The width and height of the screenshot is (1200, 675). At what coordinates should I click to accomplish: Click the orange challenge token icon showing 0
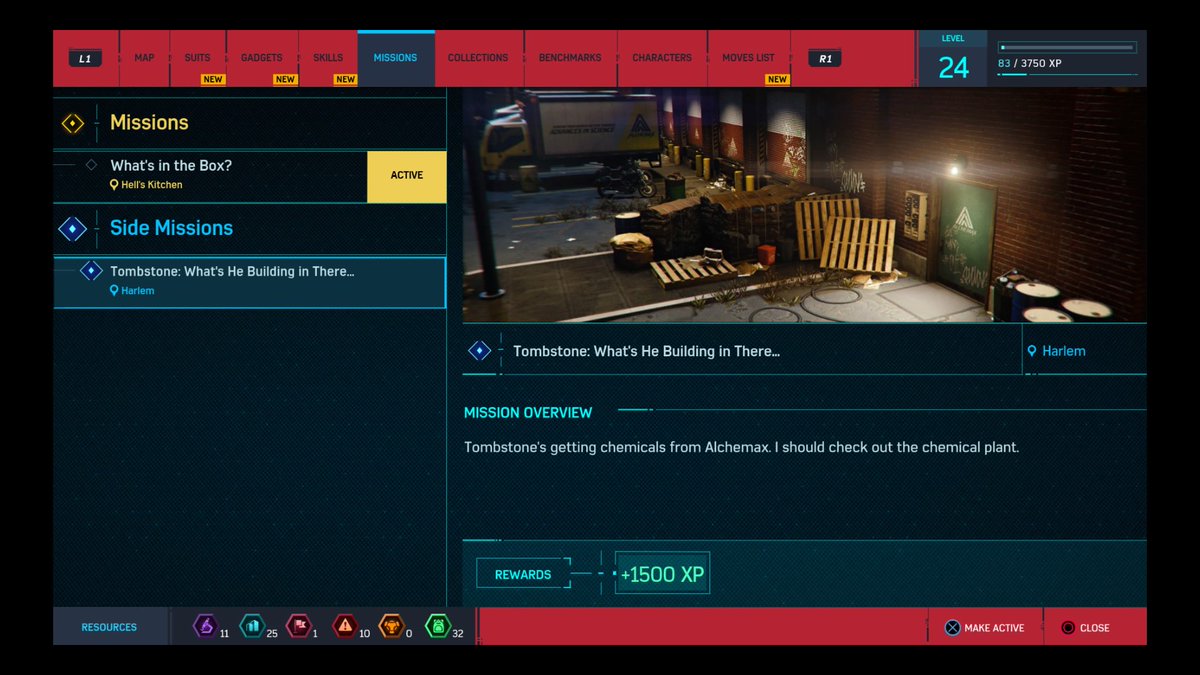[391, 626]
